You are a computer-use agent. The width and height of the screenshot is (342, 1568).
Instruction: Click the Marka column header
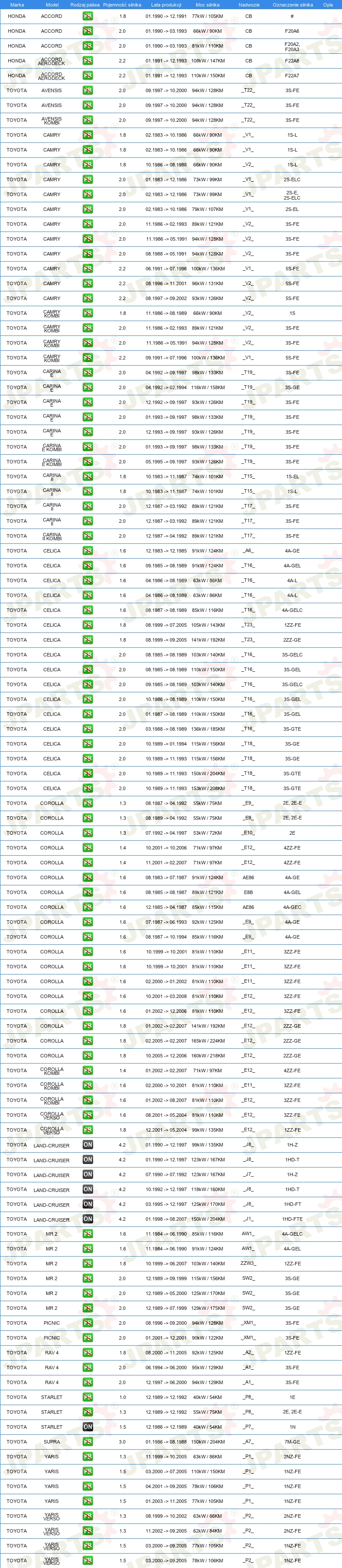(x=17, y=5)
